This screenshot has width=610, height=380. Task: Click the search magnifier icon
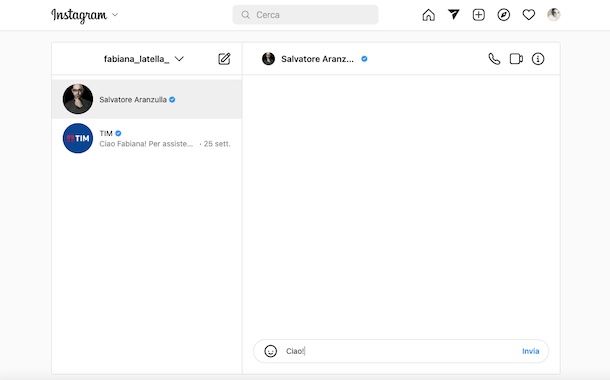[x=245, y=15]
